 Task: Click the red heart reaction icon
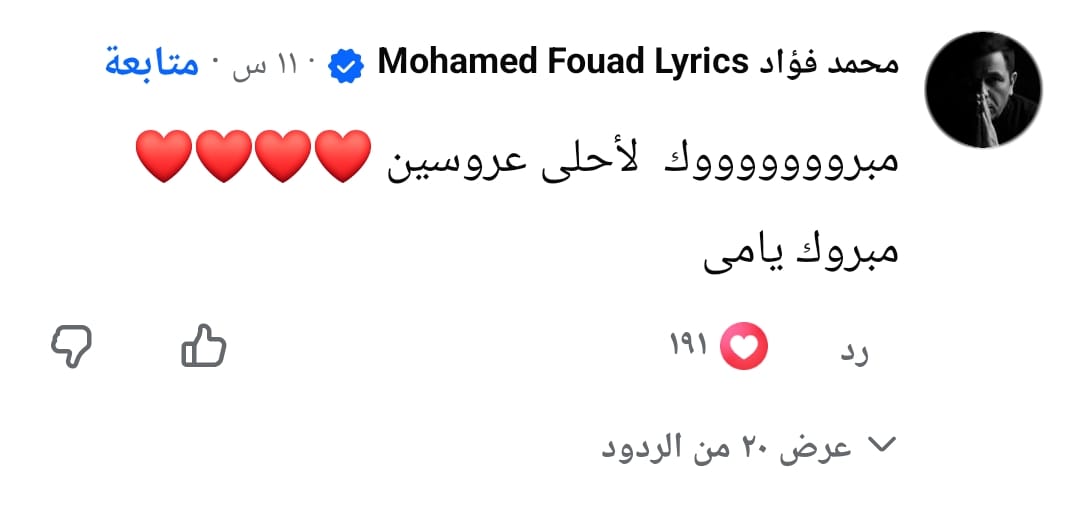[x=744, y=347]
